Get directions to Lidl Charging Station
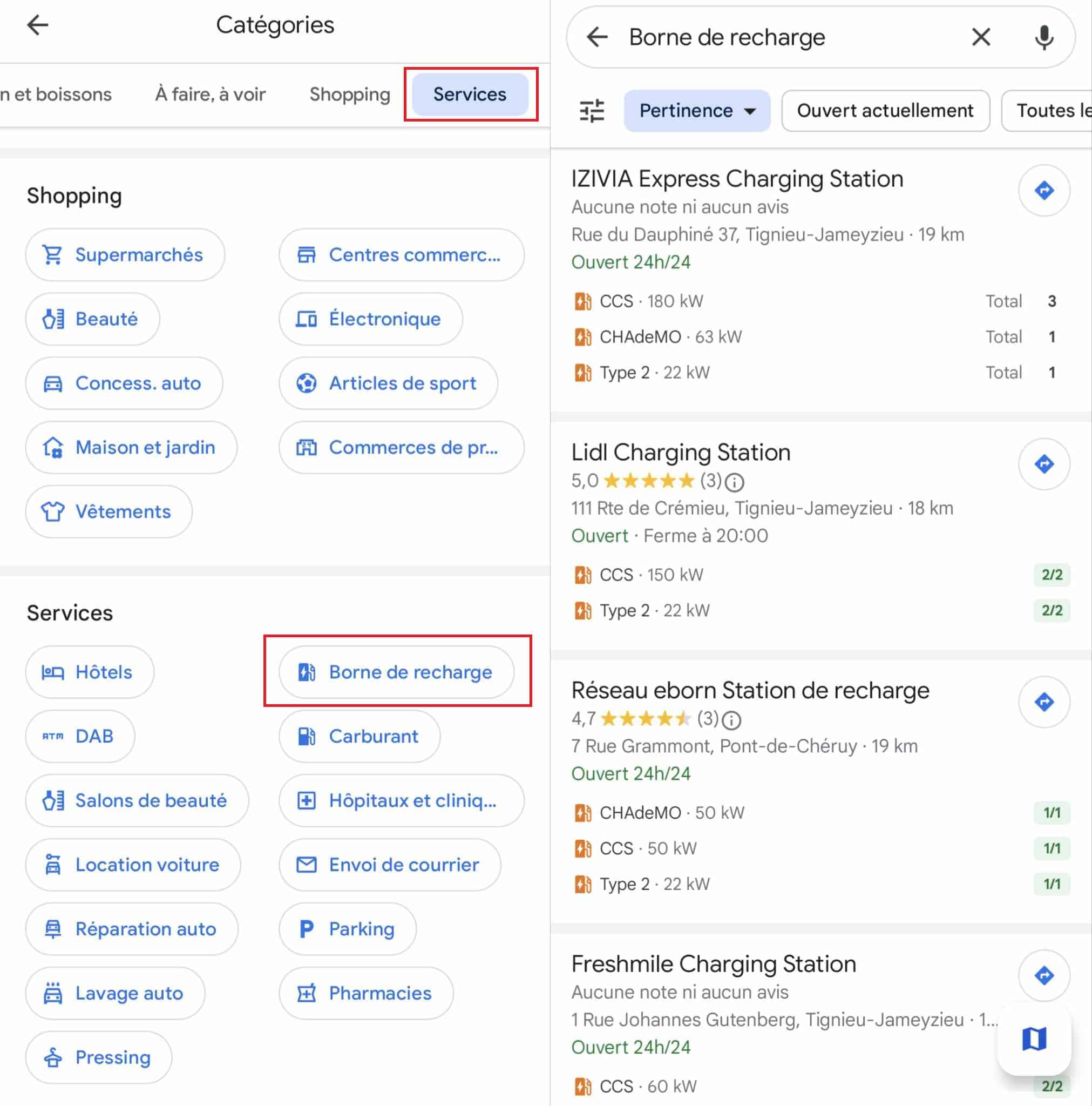1092x1106 pixels. [x=1044, y=464]
